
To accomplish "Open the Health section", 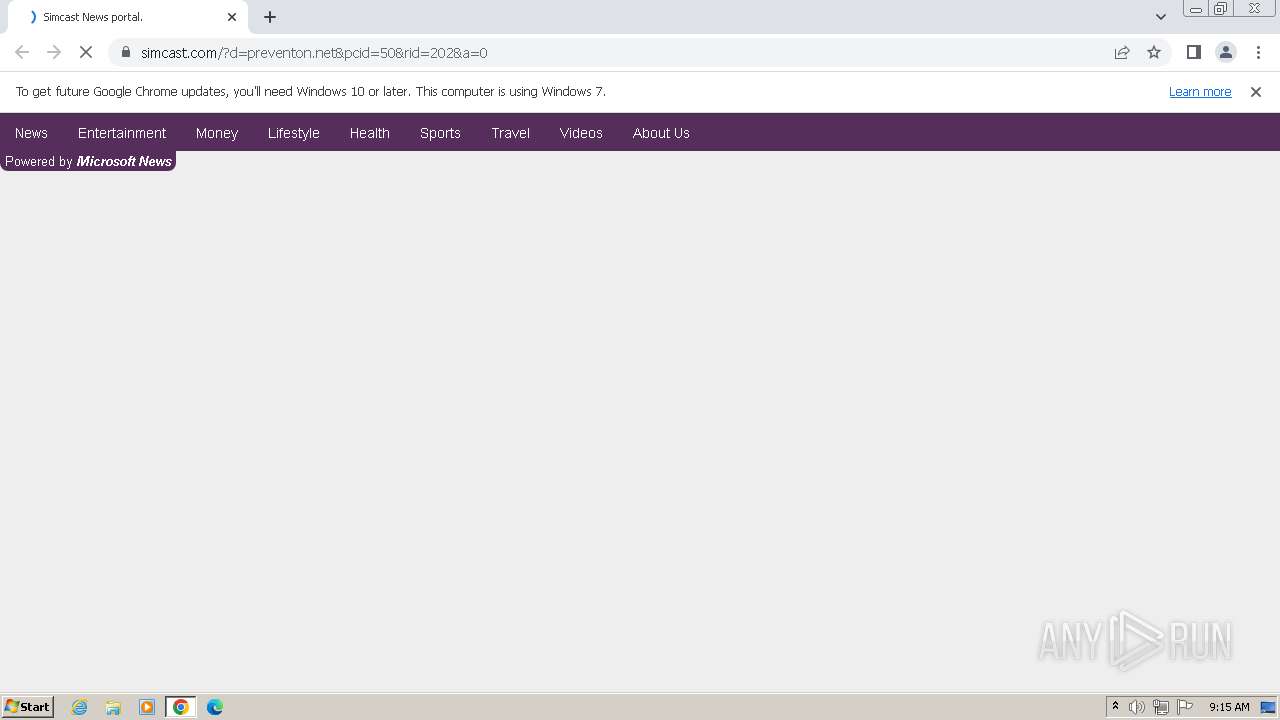I will tap(370, 133).
